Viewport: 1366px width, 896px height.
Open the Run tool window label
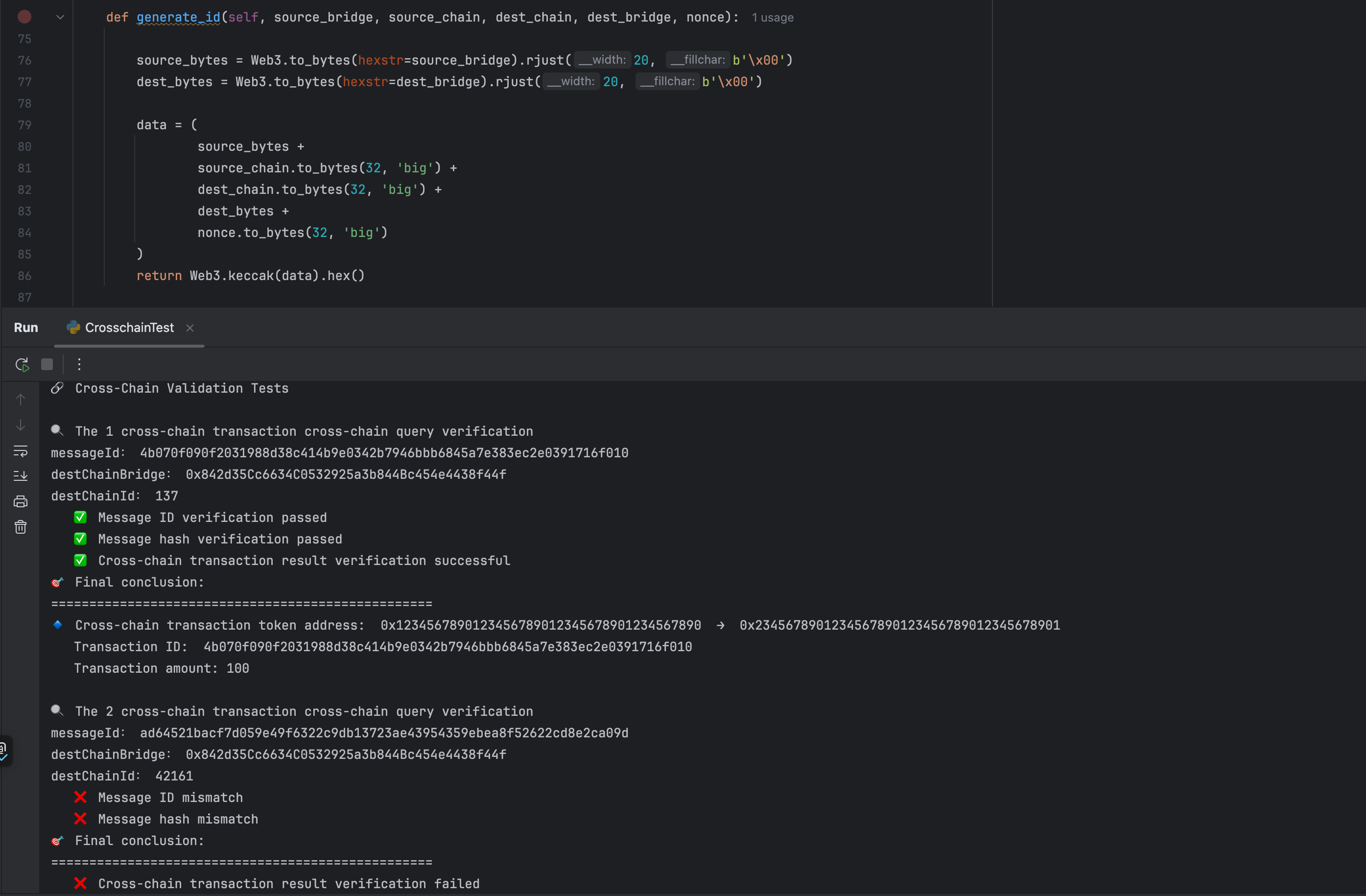(x=26, y=328)
